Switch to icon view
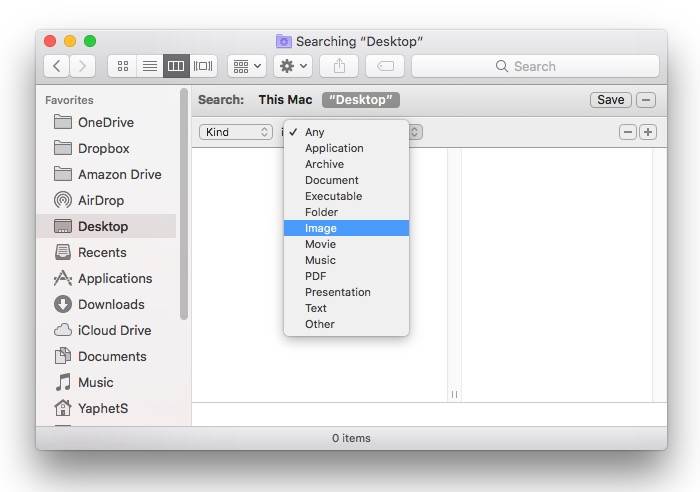 coord(123,67)
